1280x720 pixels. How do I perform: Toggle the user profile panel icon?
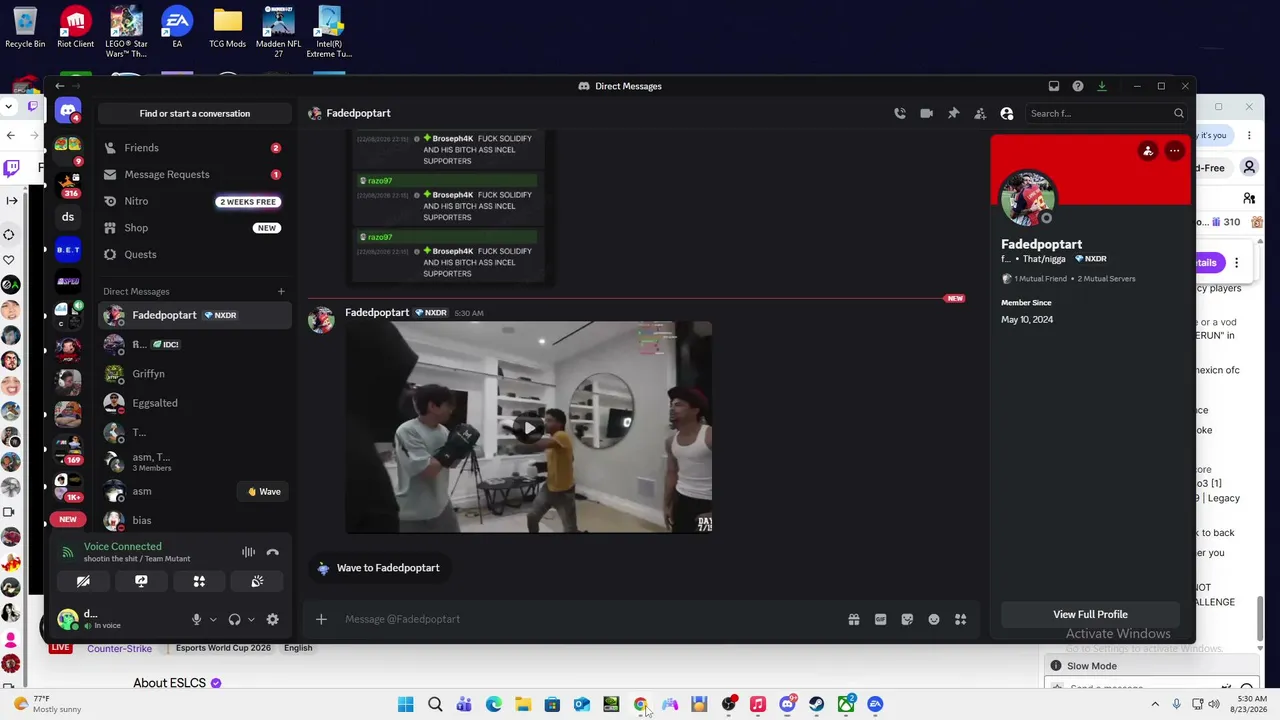[1007, 113]
